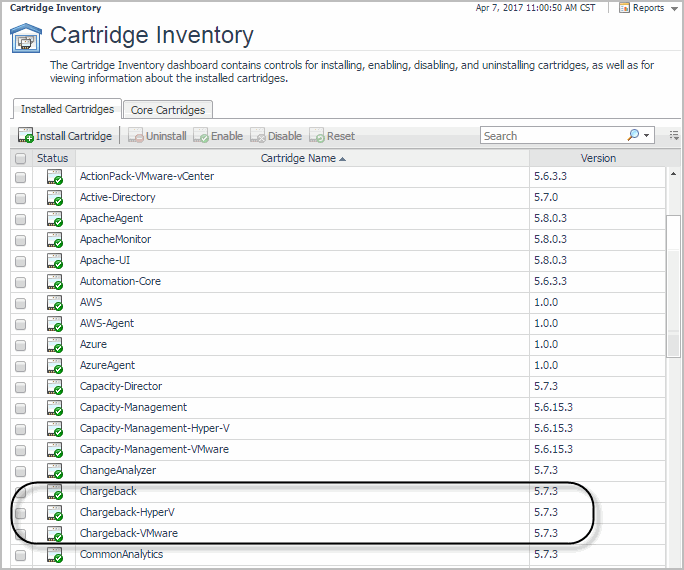Sort by the Version column header
The width and height of the screenshot is (684, 570).
(x=598, y=158)
